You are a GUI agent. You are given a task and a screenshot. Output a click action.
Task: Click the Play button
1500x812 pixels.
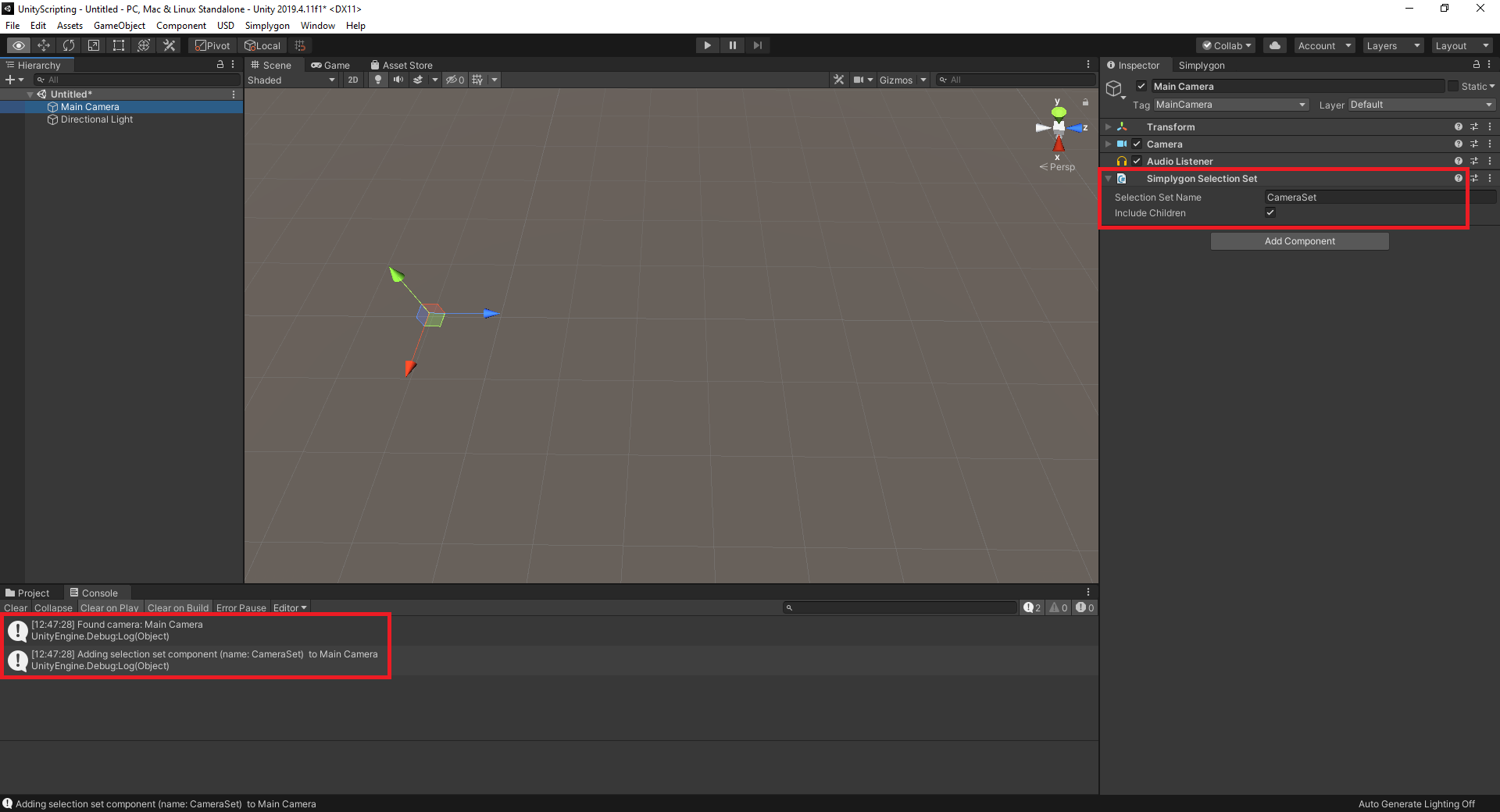(x=707, y=45)
